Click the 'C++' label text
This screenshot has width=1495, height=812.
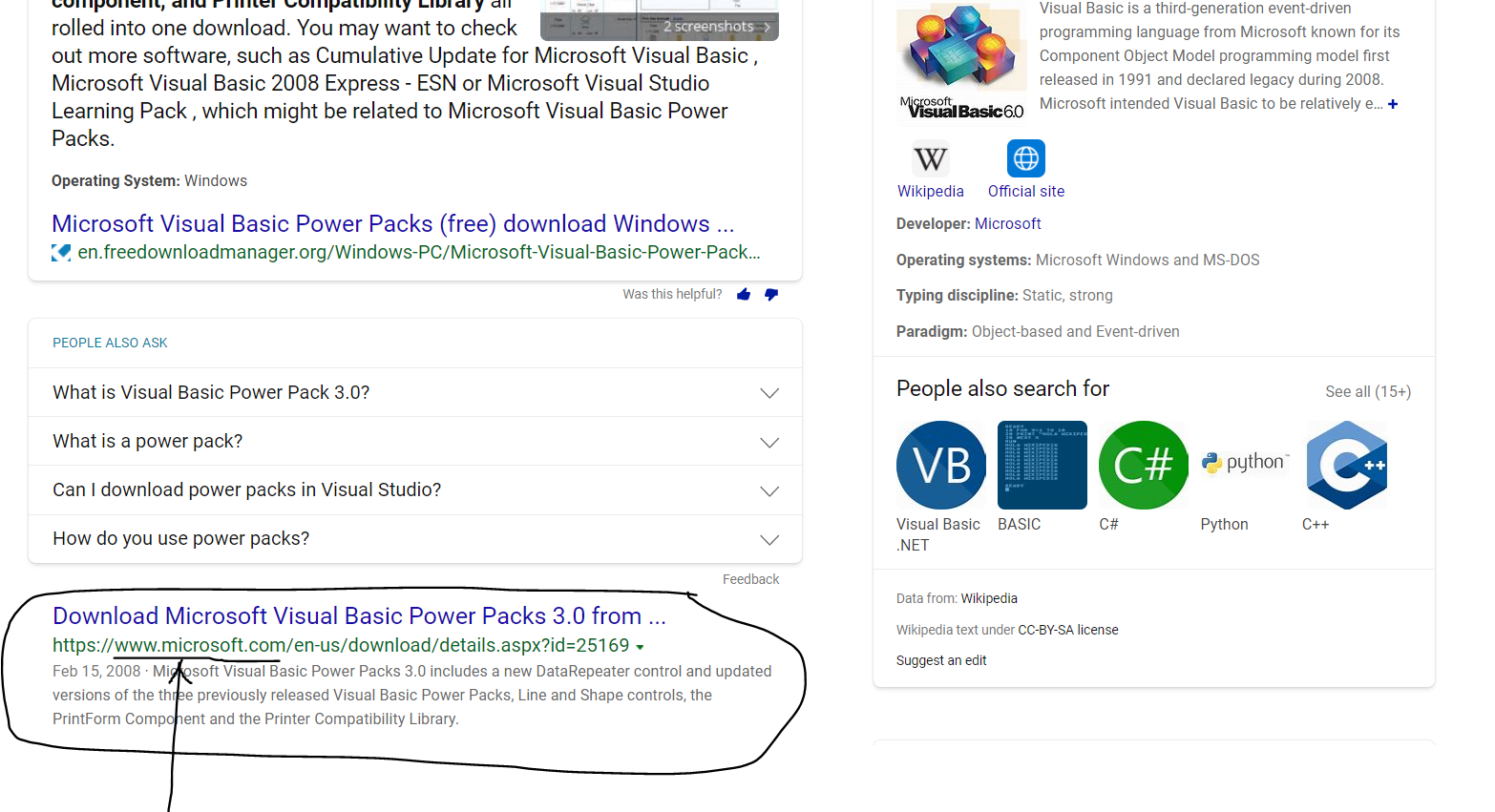(1316, 524)
